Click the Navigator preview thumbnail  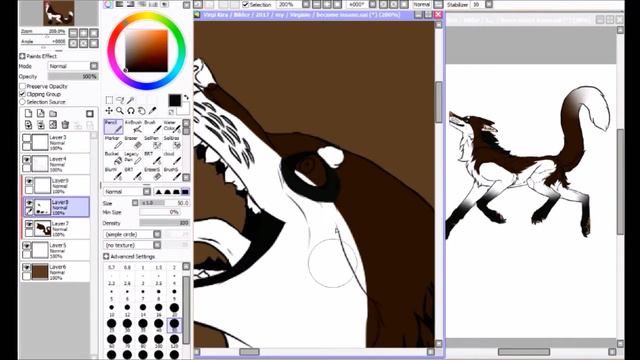pos(59,13)
